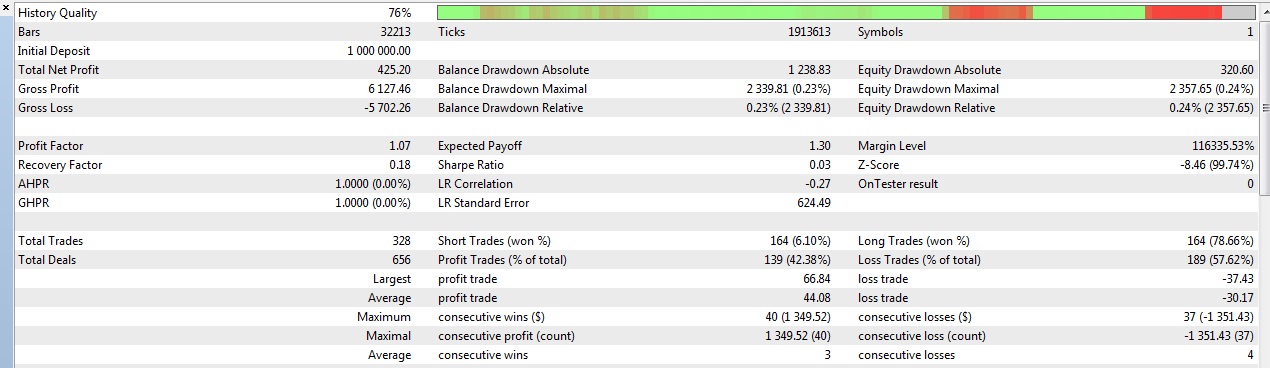The width and height of the screenshot is (1270, 368).
Task: Click the Balance Drawdown Relative value
Action: pos(788,108)
